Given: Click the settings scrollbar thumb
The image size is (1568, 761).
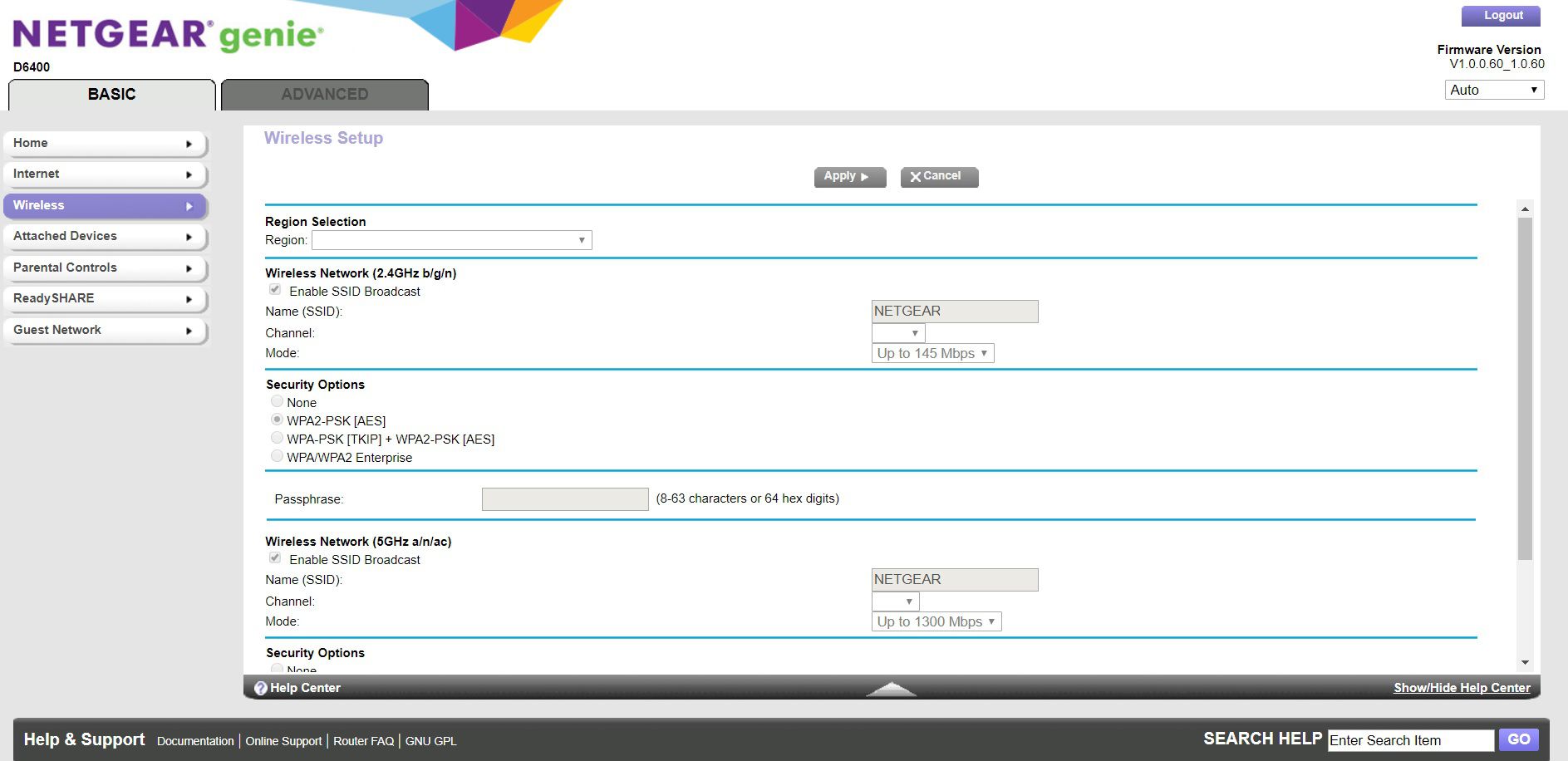Looking at the screenshot, I should coord(1525,389).
